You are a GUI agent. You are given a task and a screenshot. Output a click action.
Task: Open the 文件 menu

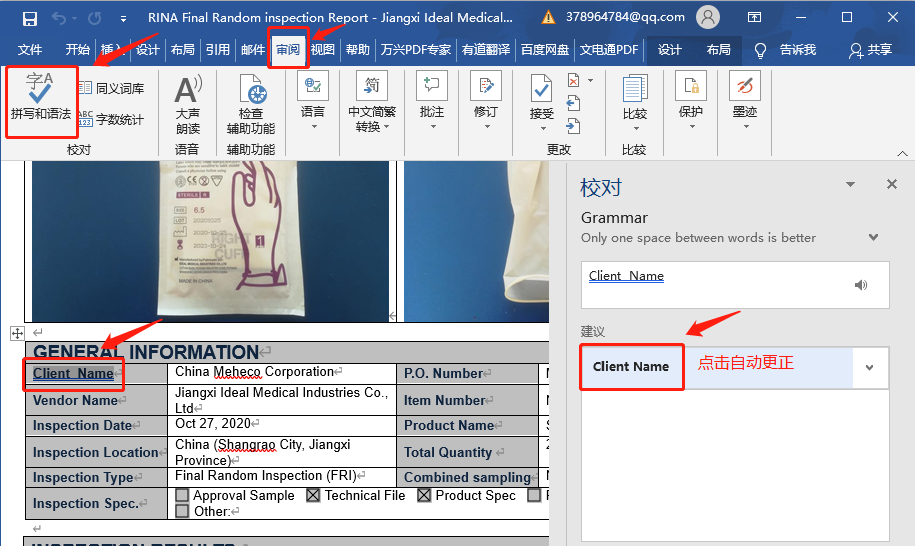(30, 50)
